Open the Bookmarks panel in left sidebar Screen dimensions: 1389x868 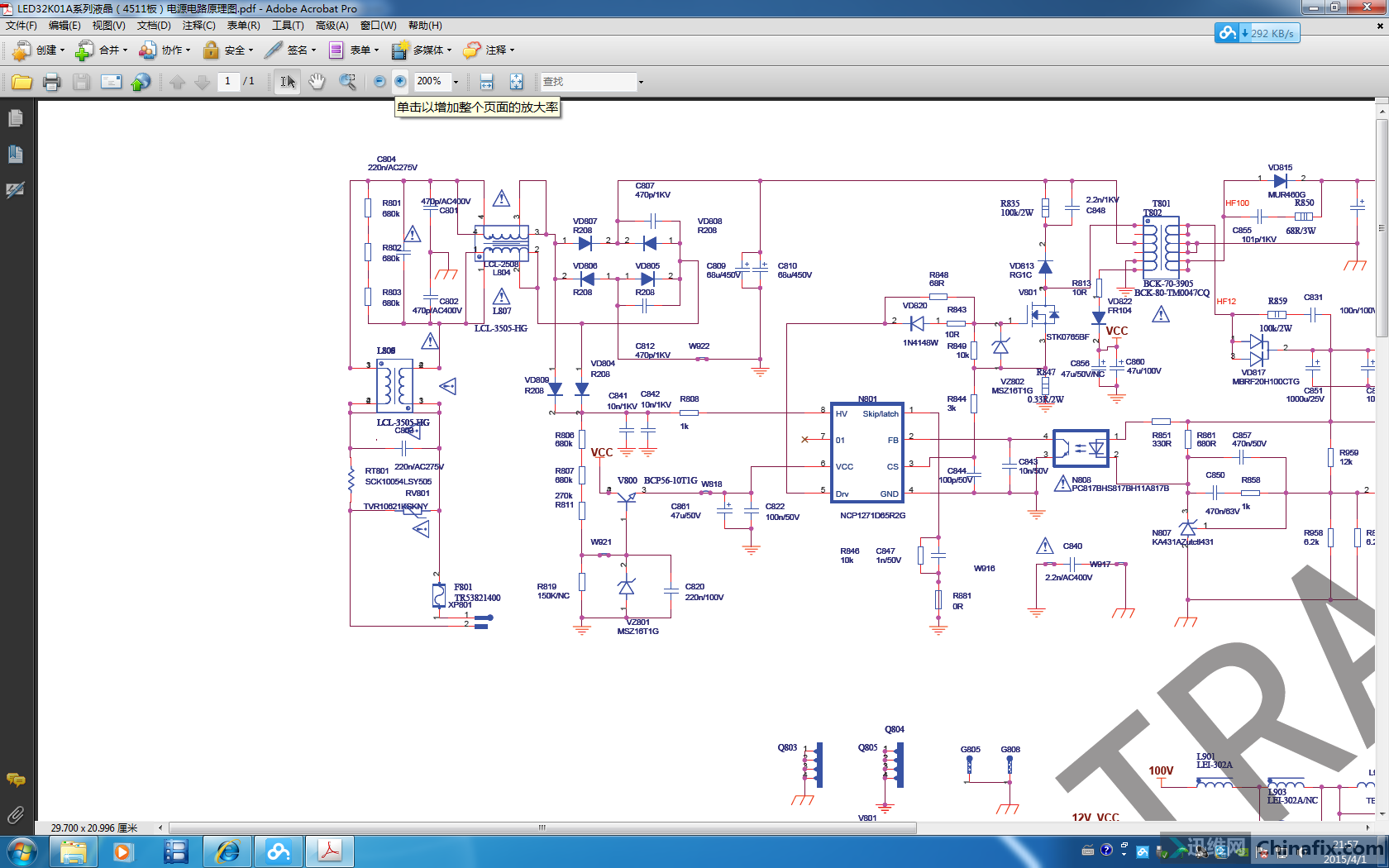click(15, 154)
